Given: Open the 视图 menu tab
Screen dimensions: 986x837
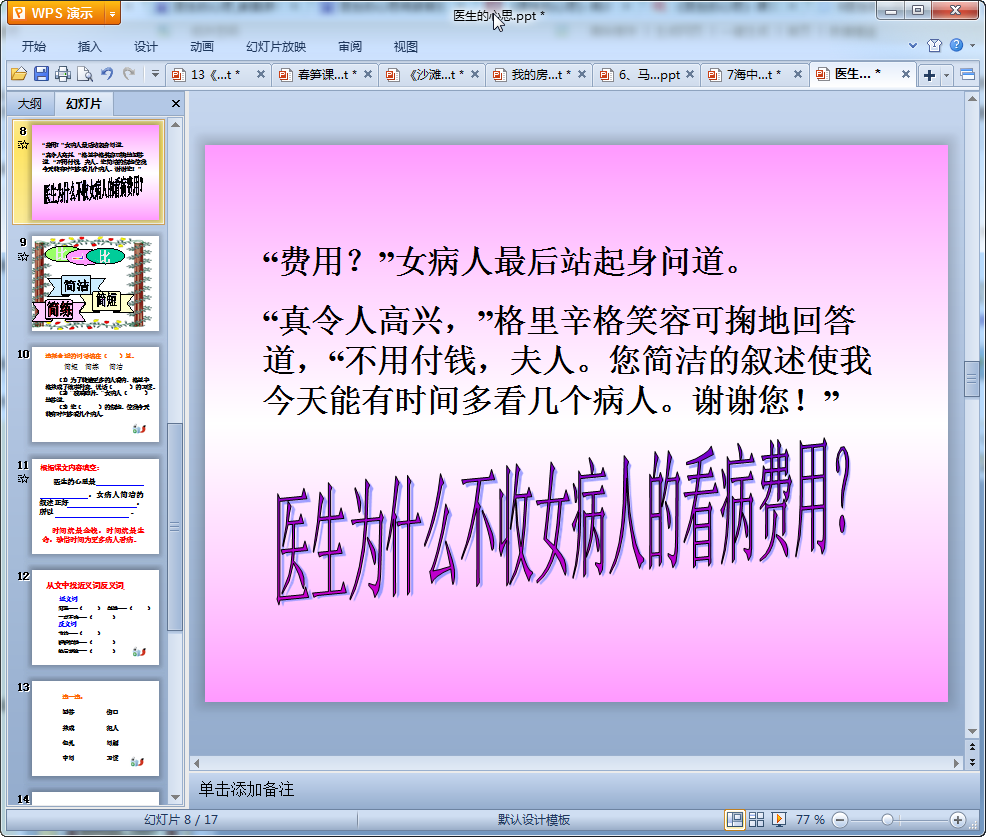Looking at the screenshot, I should (406, 47).
